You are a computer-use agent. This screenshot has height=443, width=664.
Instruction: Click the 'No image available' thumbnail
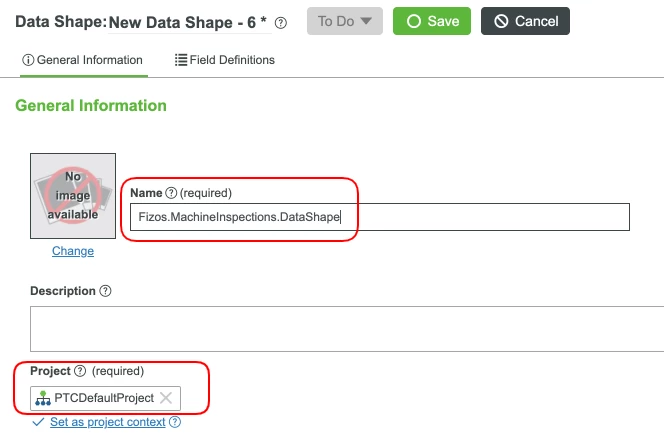click(x=73, y=195)
